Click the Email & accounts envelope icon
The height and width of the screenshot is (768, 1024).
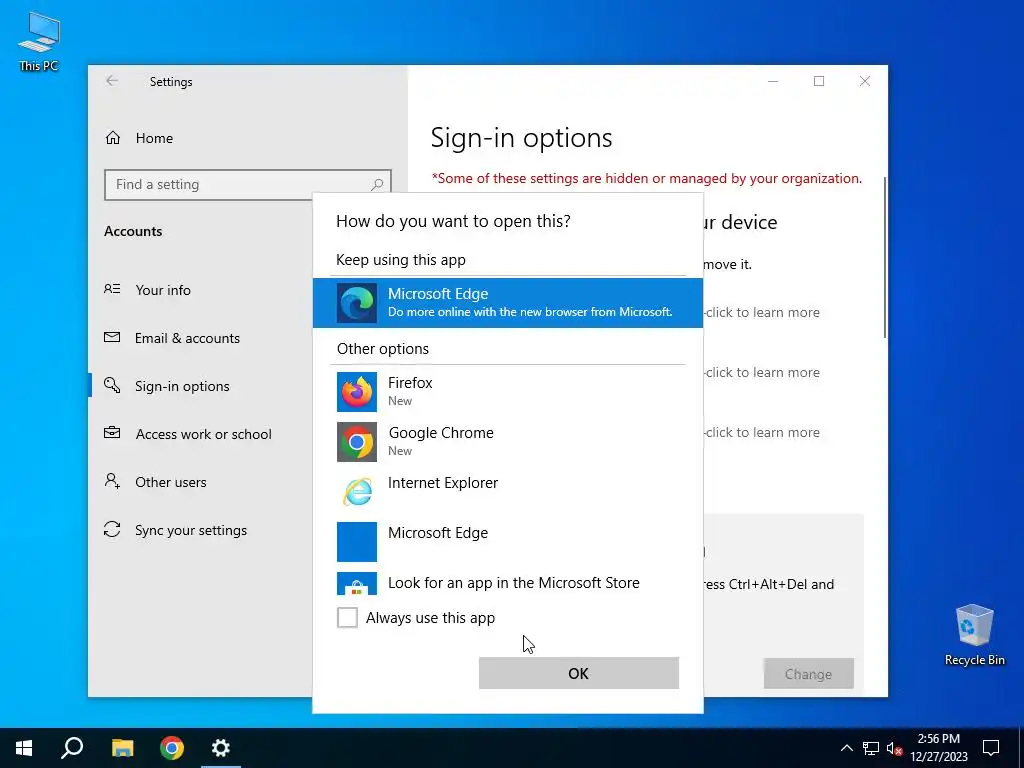112,338
